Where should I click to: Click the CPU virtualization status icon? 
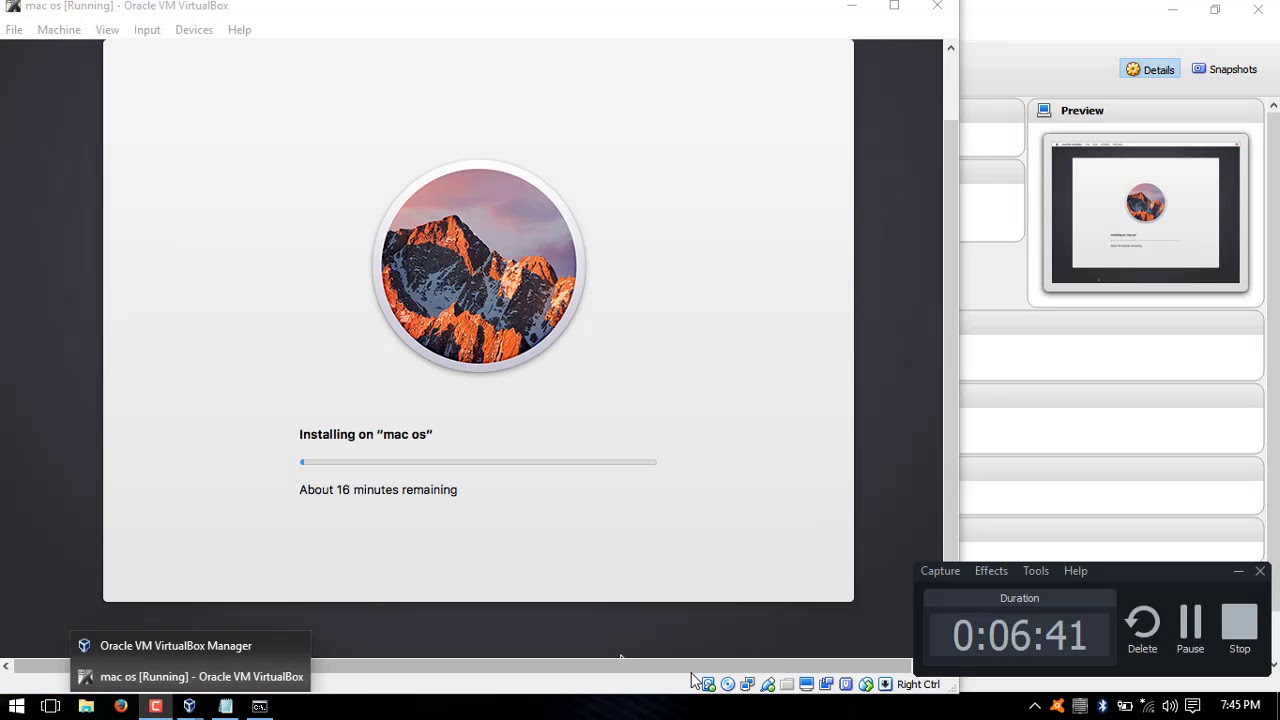point(846,684)
